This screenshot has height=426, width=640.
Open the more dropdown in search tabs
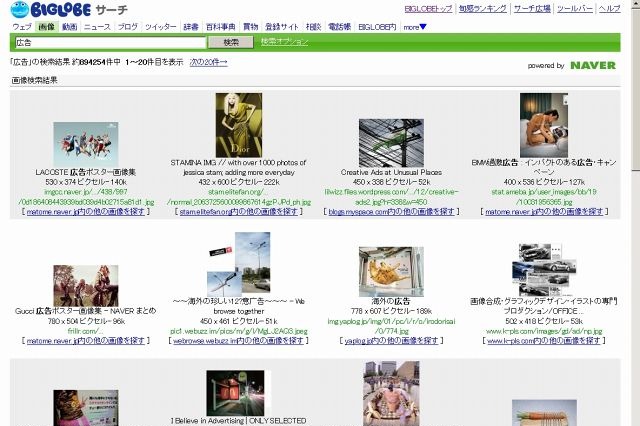[x=415, y=27]
